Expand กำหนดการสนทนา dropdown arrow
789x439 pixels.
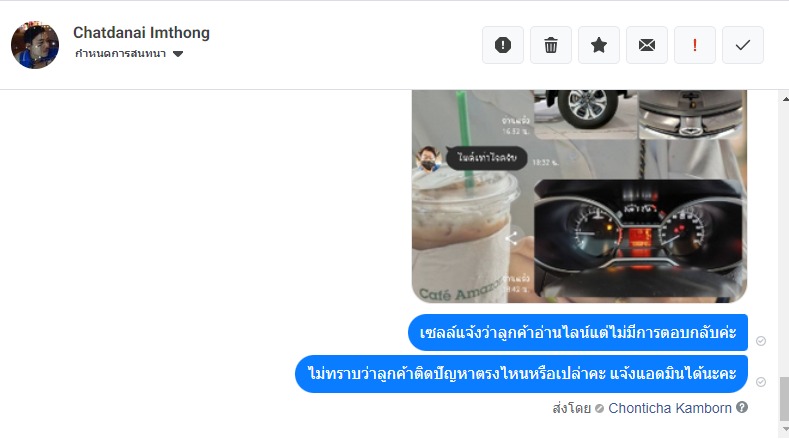coord(178,54)
